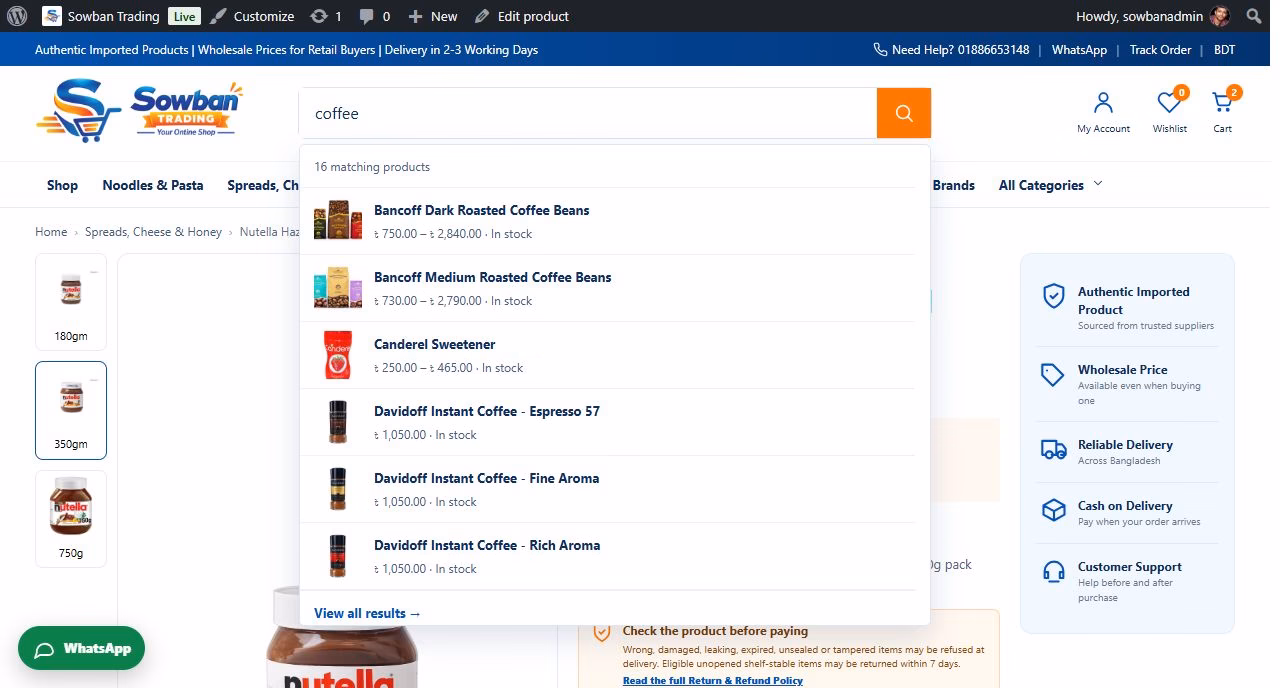Open the Canderel Sweetener result
This screenshot has height=688, width=1280.
(x=607, y=355)
